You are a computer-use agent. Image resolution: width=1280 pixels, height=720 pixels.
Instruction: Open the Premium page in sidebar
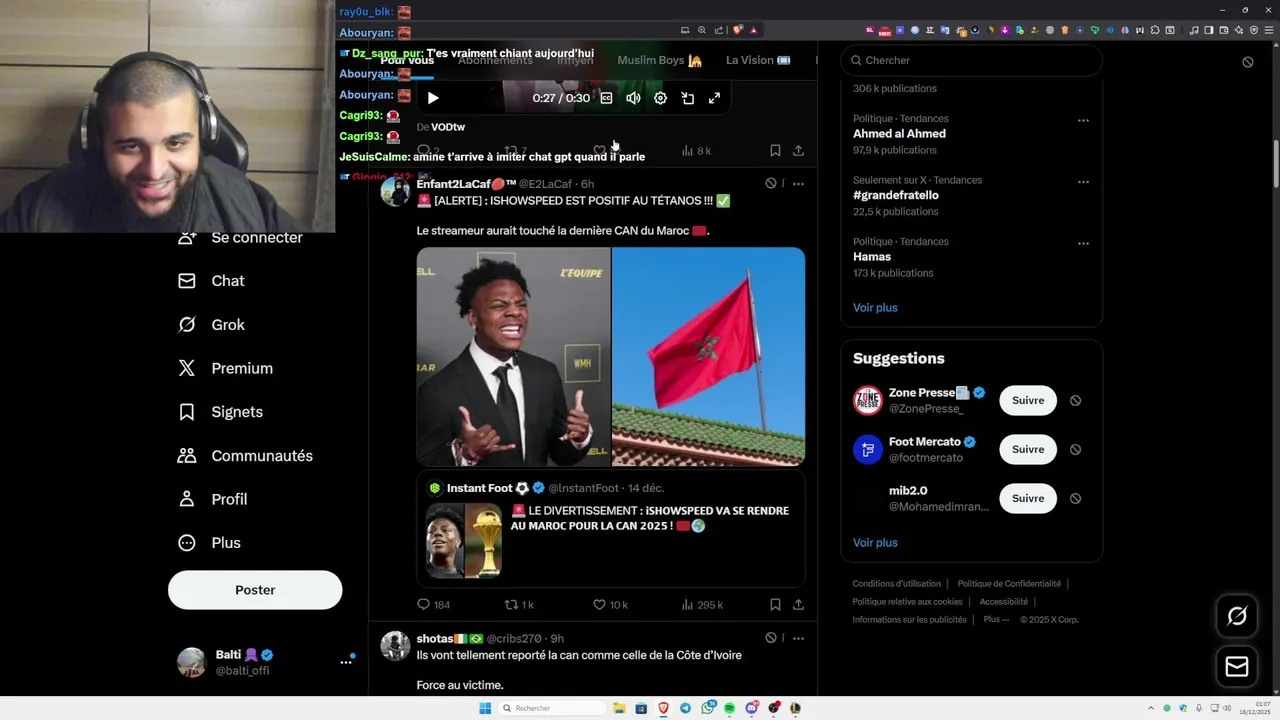(224, 368)
